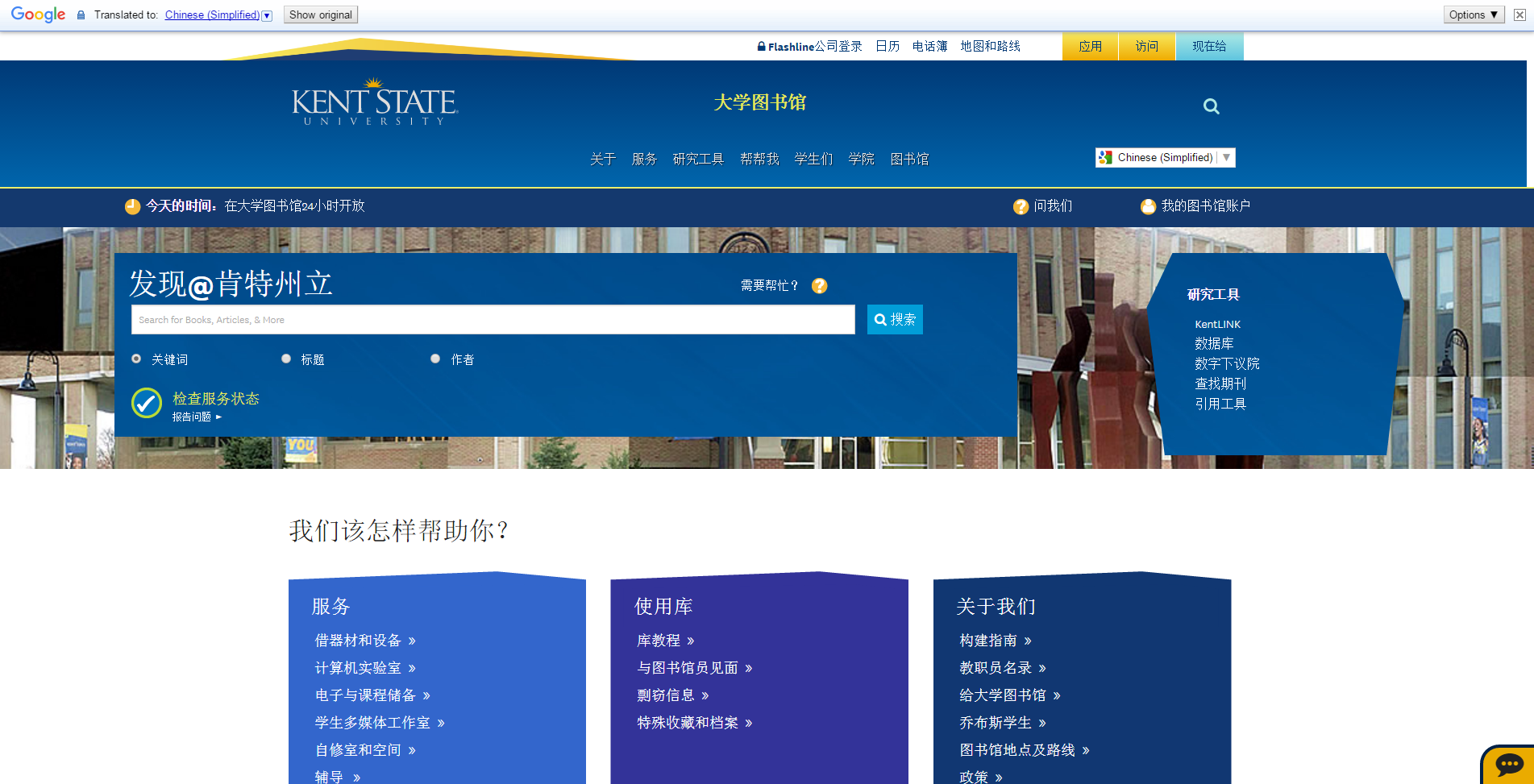Click the 问我们 link
The width and height of the screenshot is (1534, 784).
(x=1053, y=206)
